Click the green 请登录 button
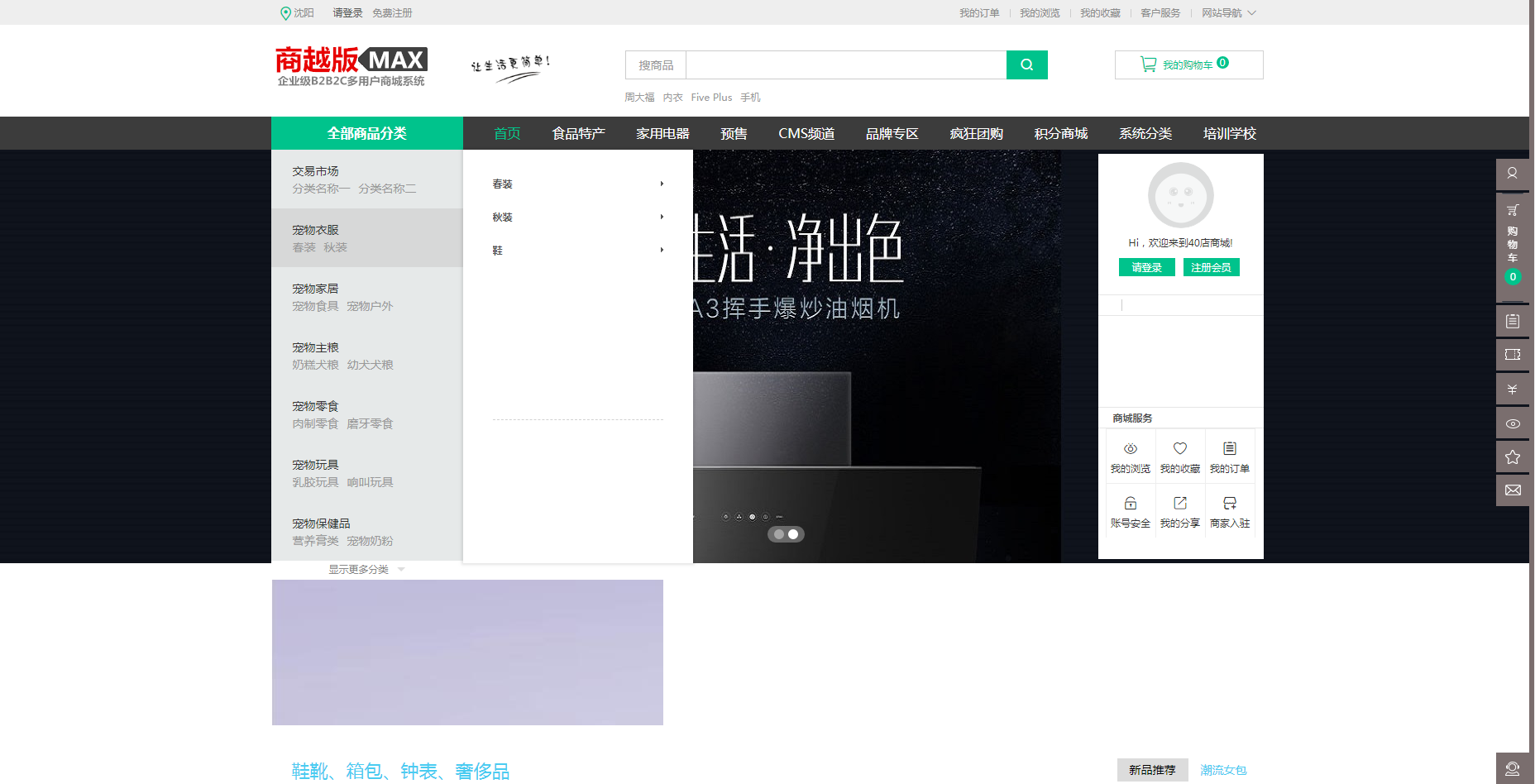 [x=1146, y=268]
